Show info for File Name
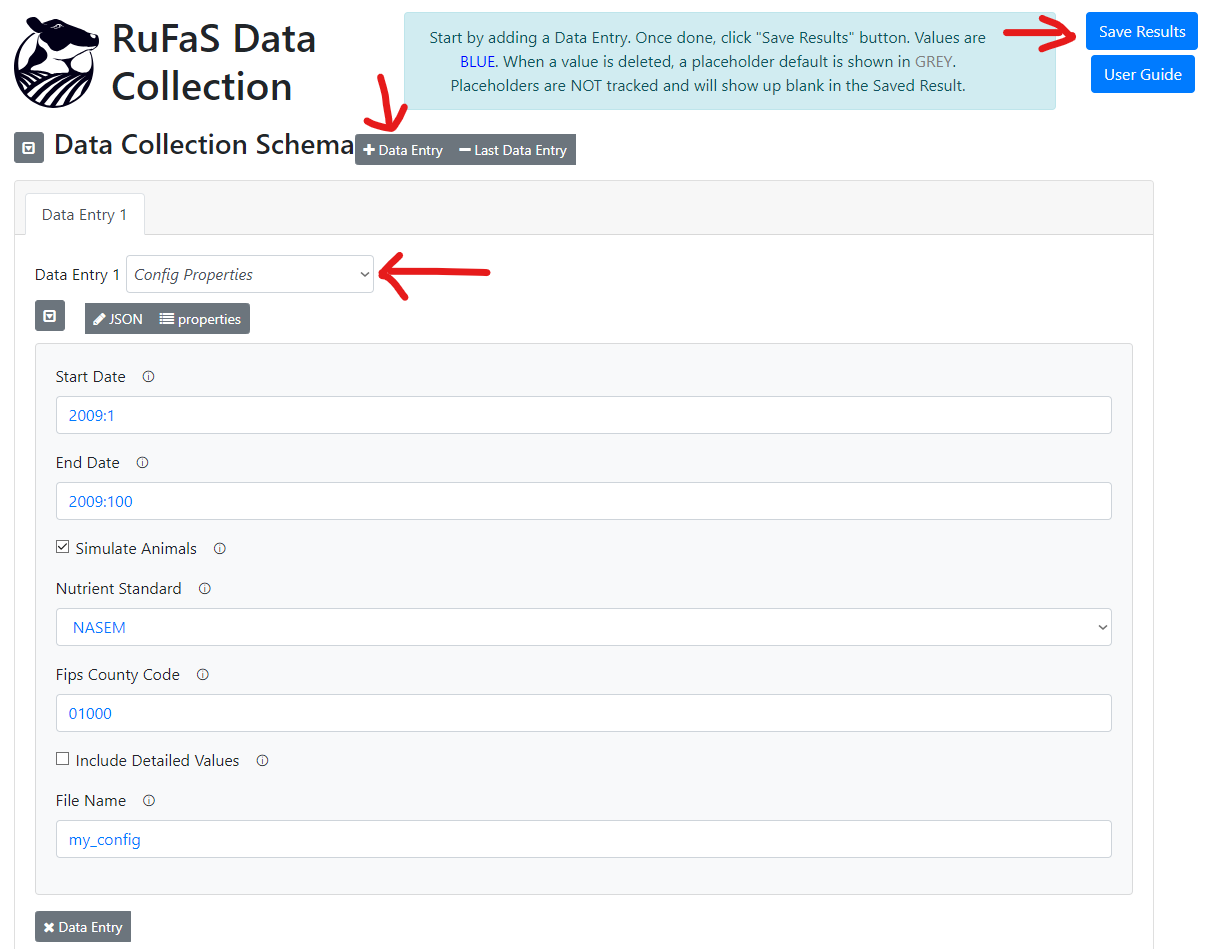Screen dimensions: 1207x949 click(x=149, y=801)
